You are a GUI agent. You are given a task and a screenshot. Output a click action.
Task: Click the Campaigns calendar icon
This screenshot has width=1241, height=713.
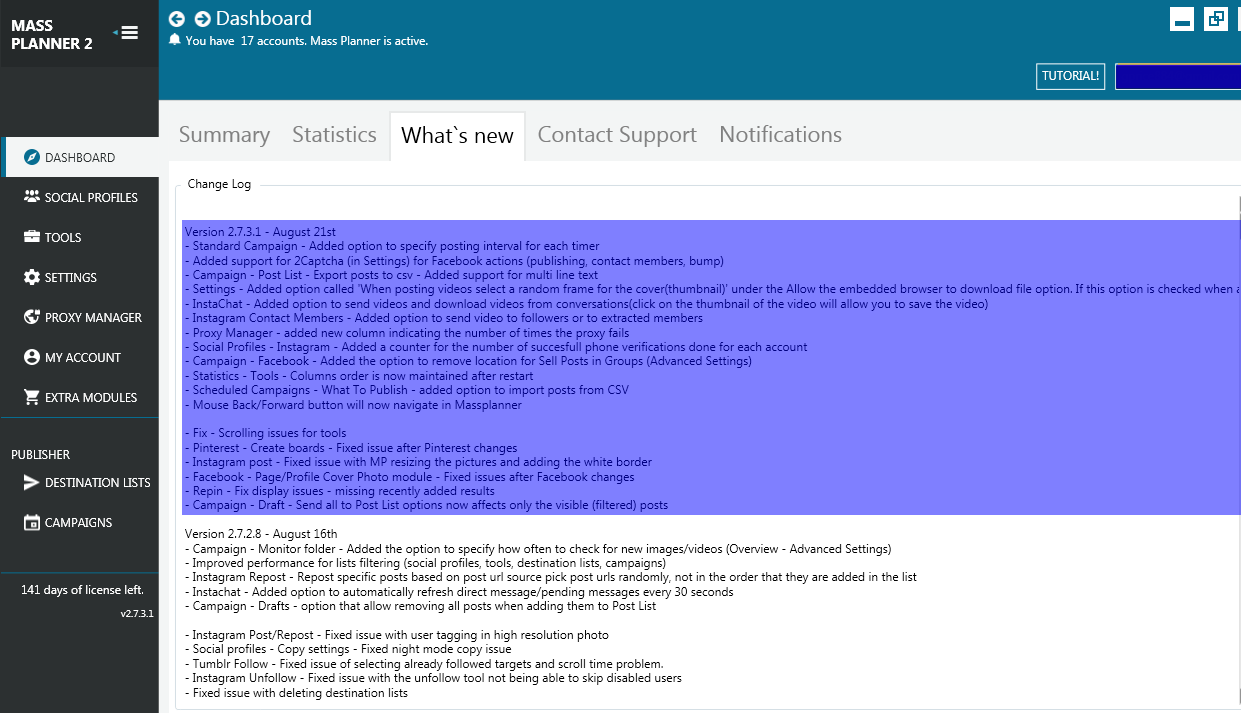pos(31,522)
